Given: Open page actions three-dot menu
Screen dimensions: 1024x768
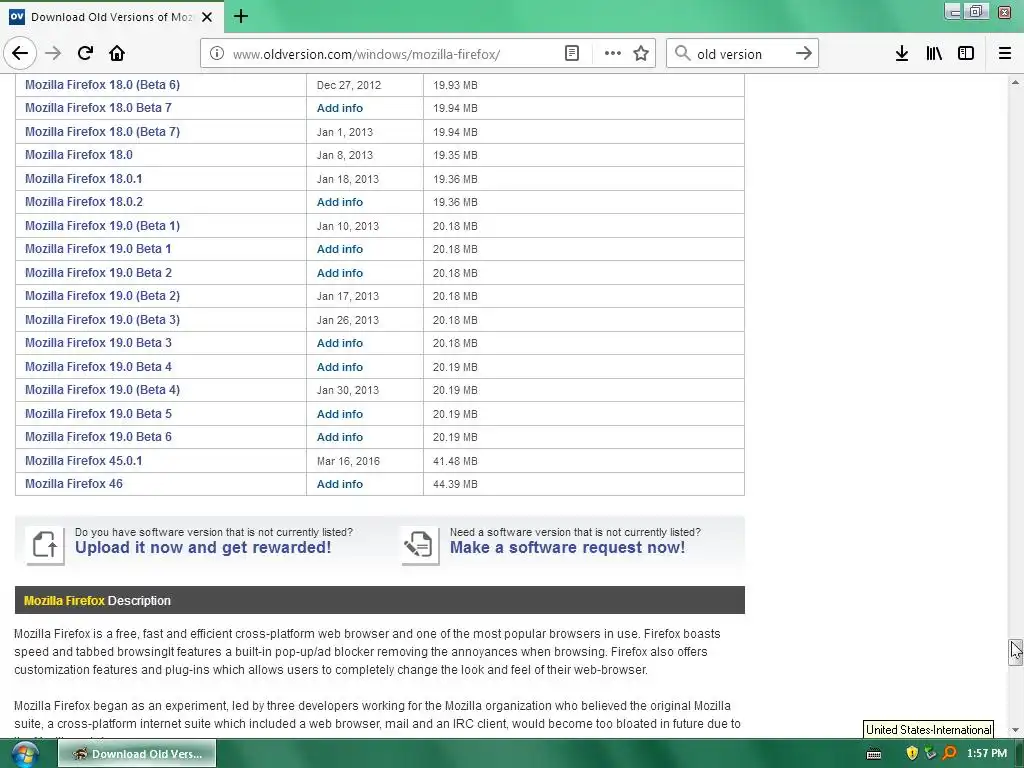Looking at the screenshot, I should (x=613, y=54).
